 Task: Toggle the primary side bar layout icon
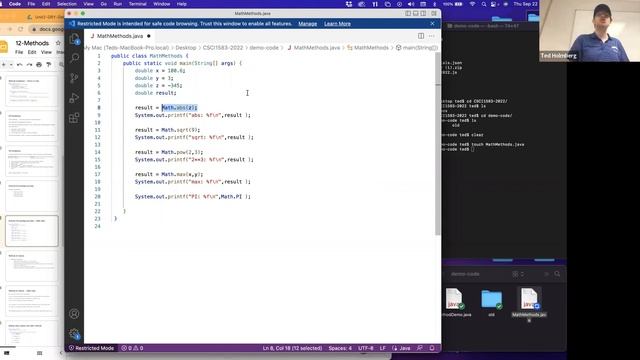click(408, 13)
